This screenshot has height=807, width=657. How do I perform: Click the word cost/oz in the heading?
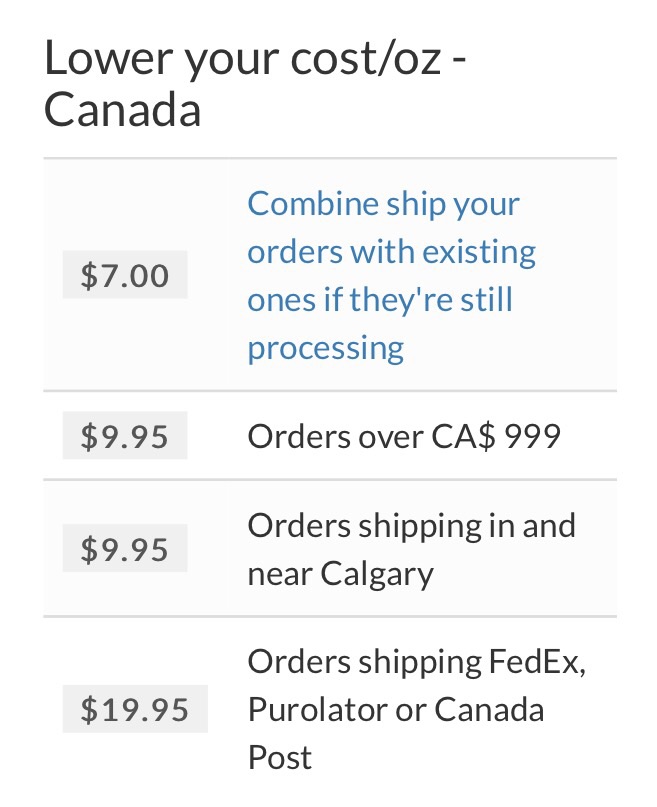366,58
